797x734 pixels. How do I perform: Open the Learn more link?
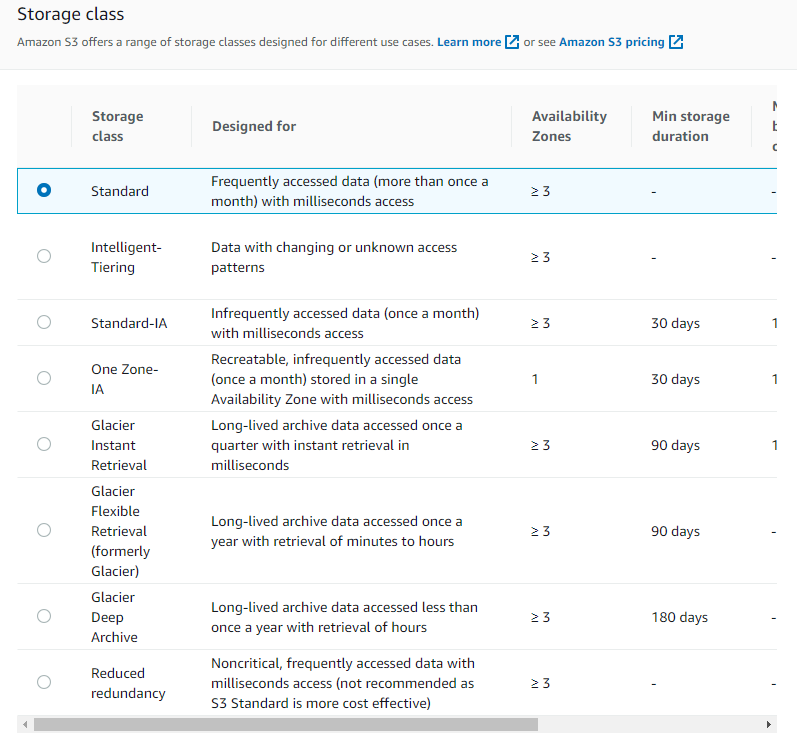point(469,42)
